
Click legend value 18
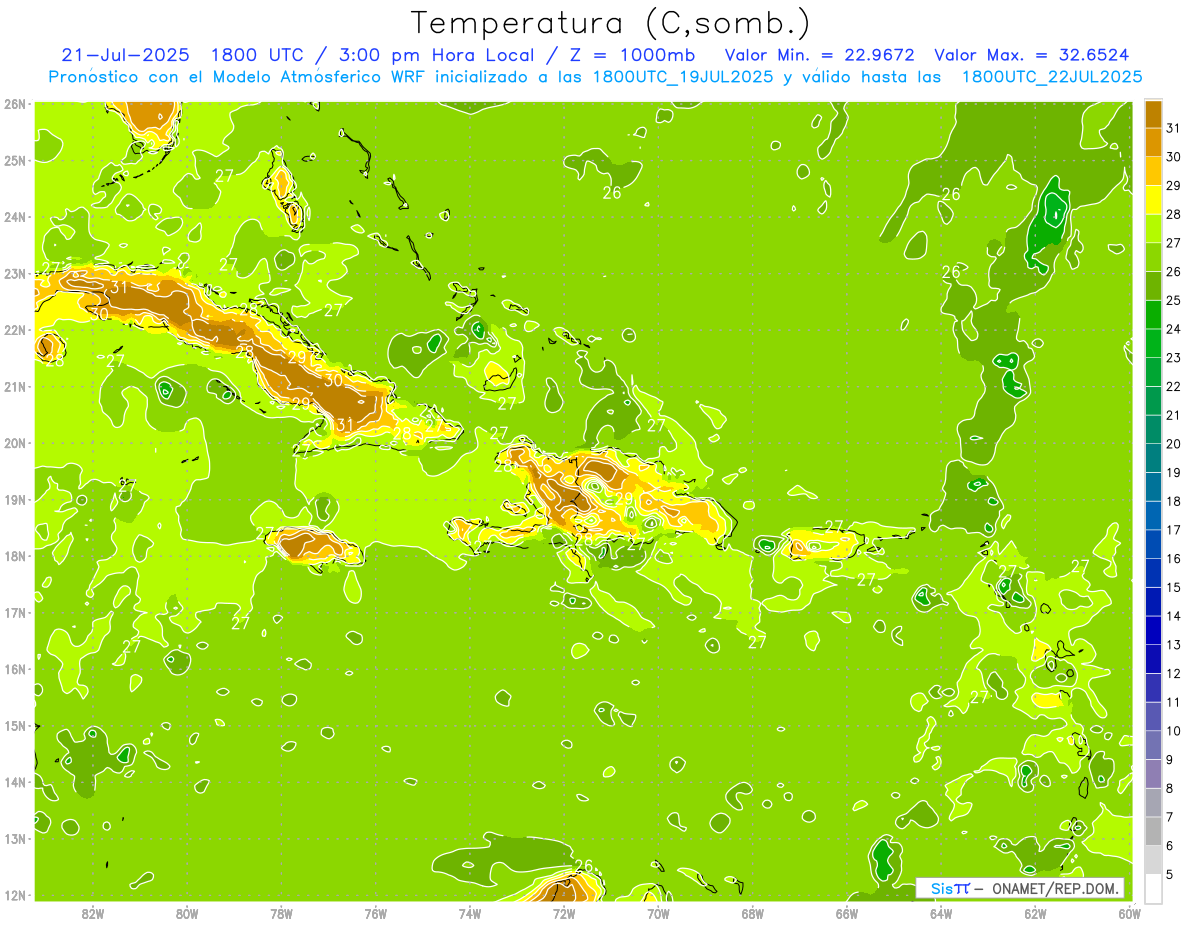1174,501
